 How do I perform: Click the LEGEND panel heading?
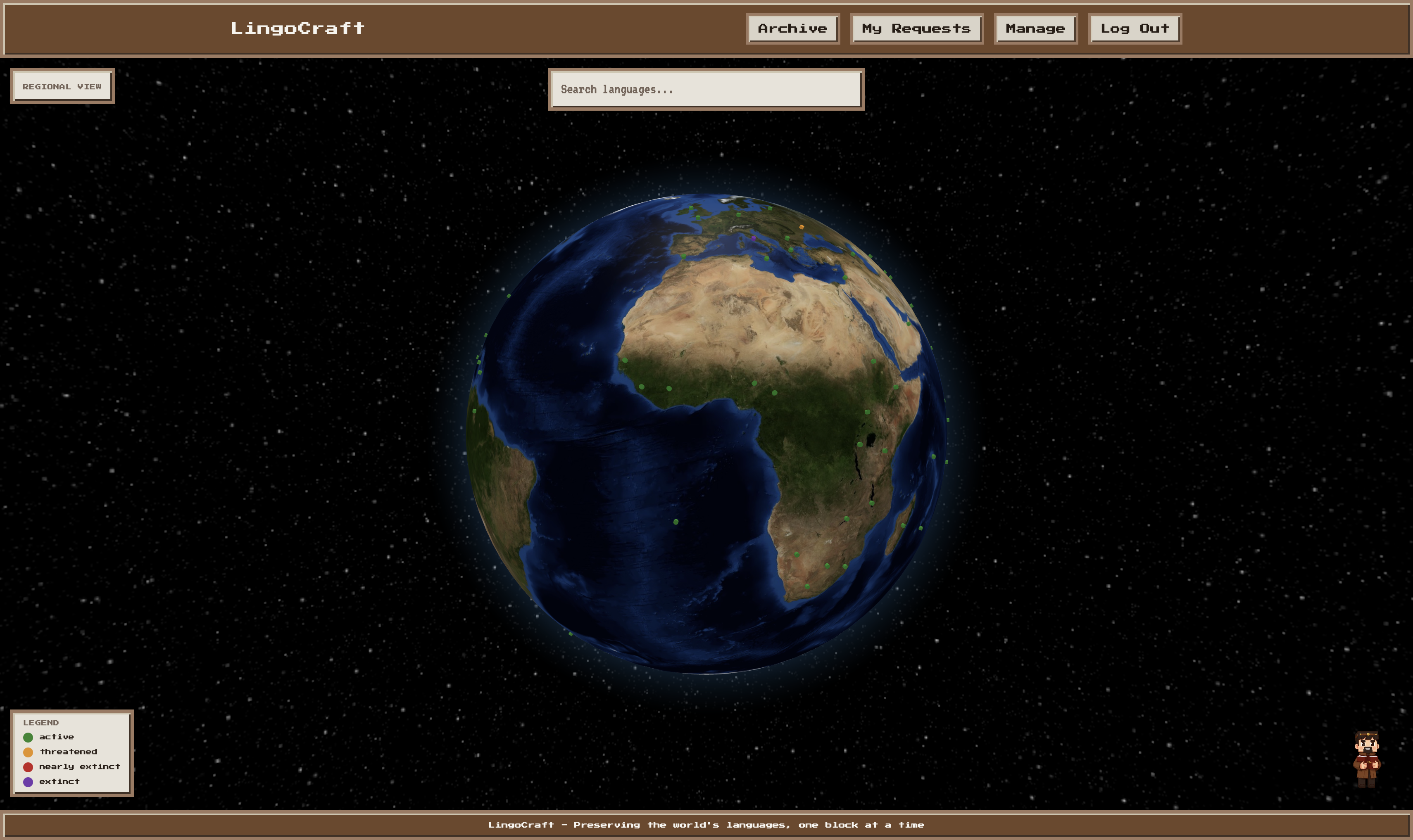click(x=41, y=723)
